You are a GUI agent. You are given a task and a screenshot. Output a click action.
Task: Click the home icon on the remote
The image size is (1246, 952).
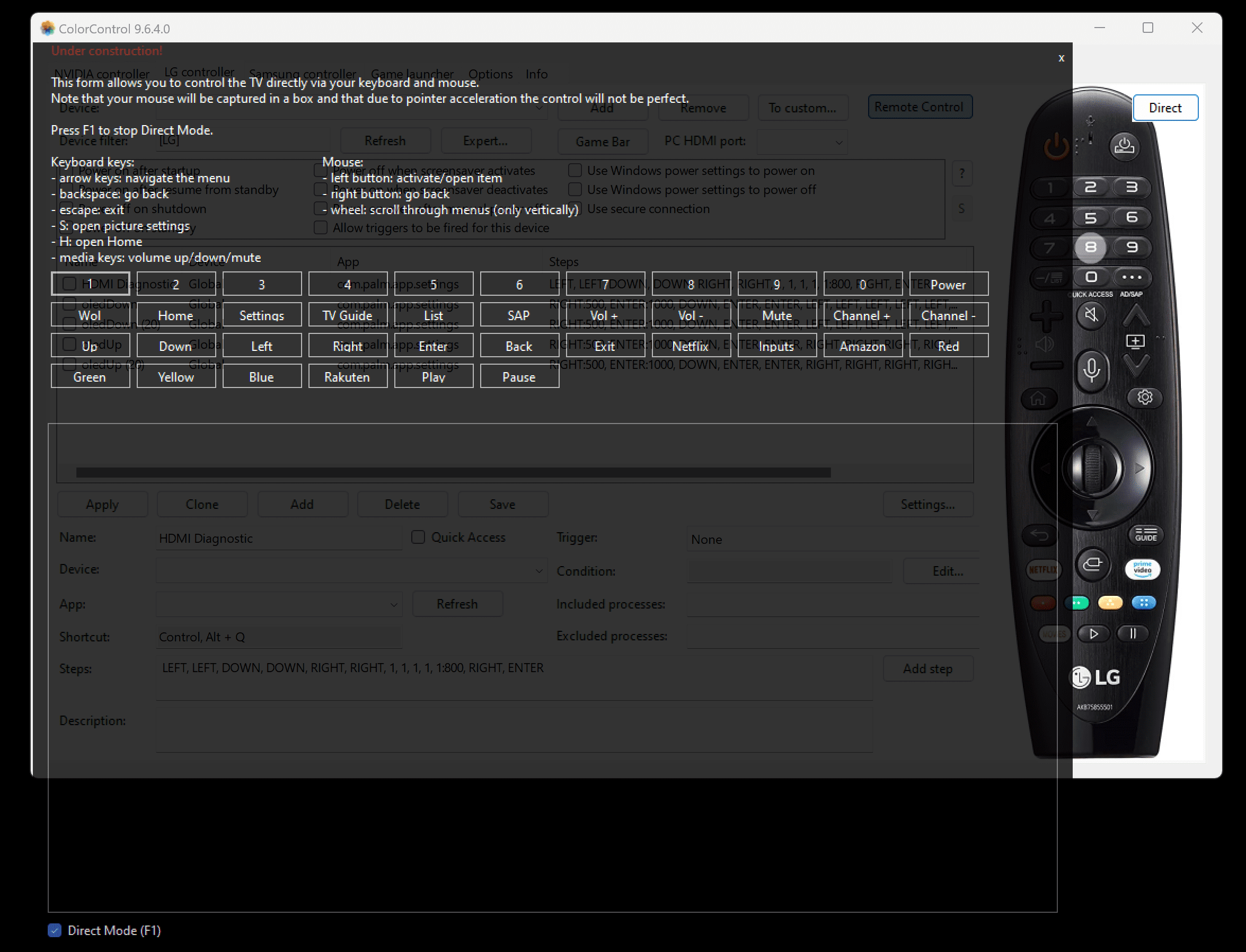[x=1038, y=399]
